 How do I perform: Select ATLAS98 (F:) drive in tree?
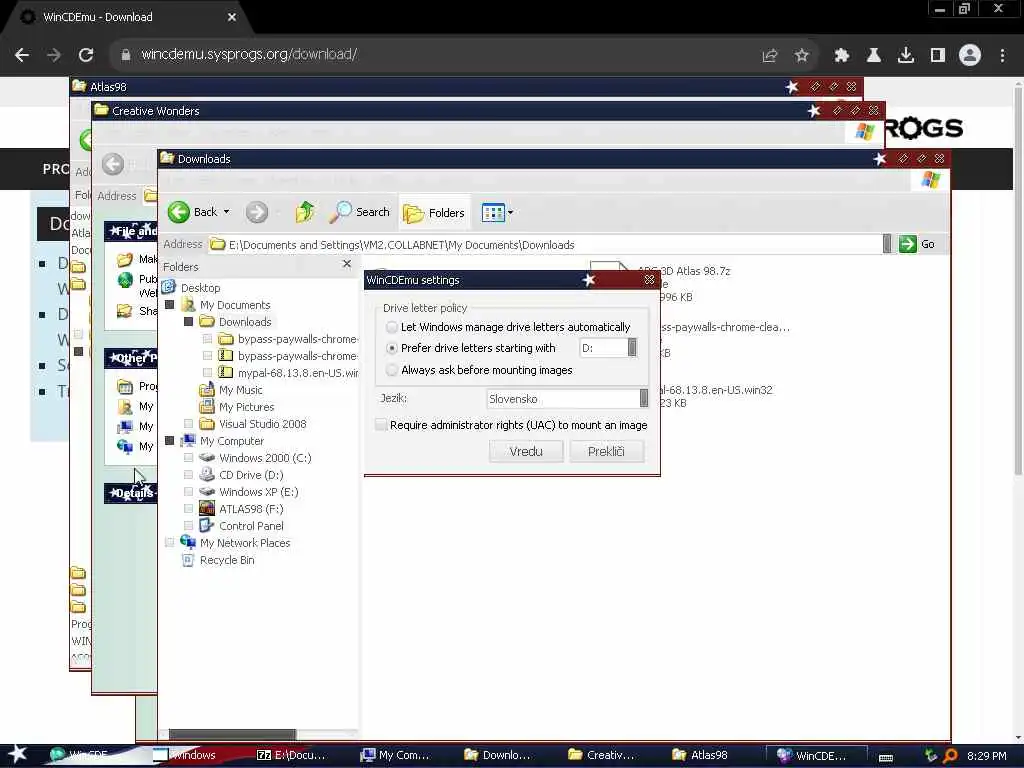pyautogui.click(x=251, y=509)
